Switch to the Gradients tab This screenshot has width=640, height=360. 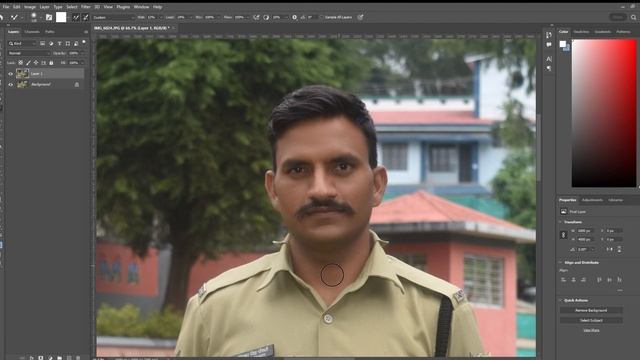coord(602,31)
